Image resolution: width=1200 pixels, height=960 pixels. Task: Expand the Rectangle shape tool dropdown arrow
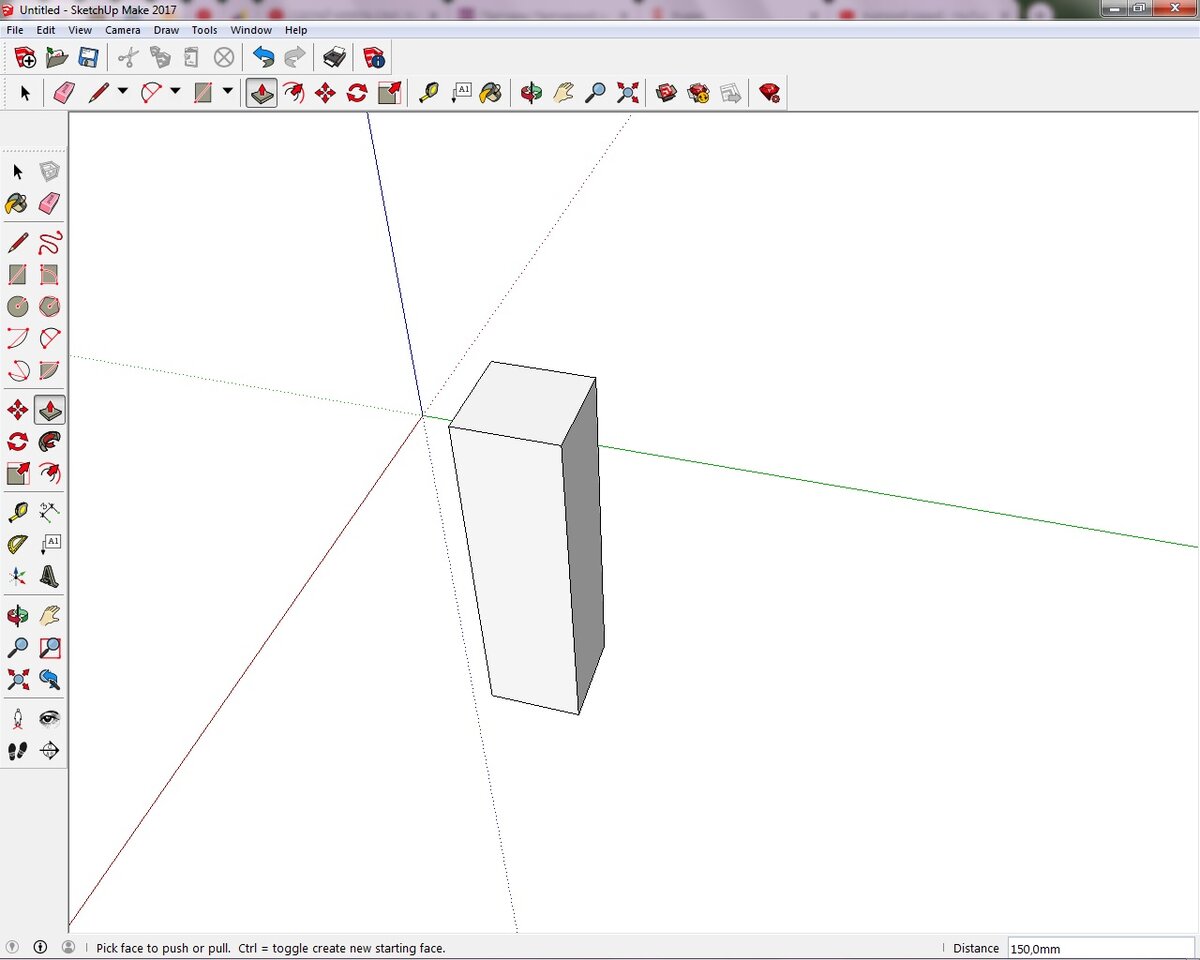pyautogui.click(x=228, y=92)
